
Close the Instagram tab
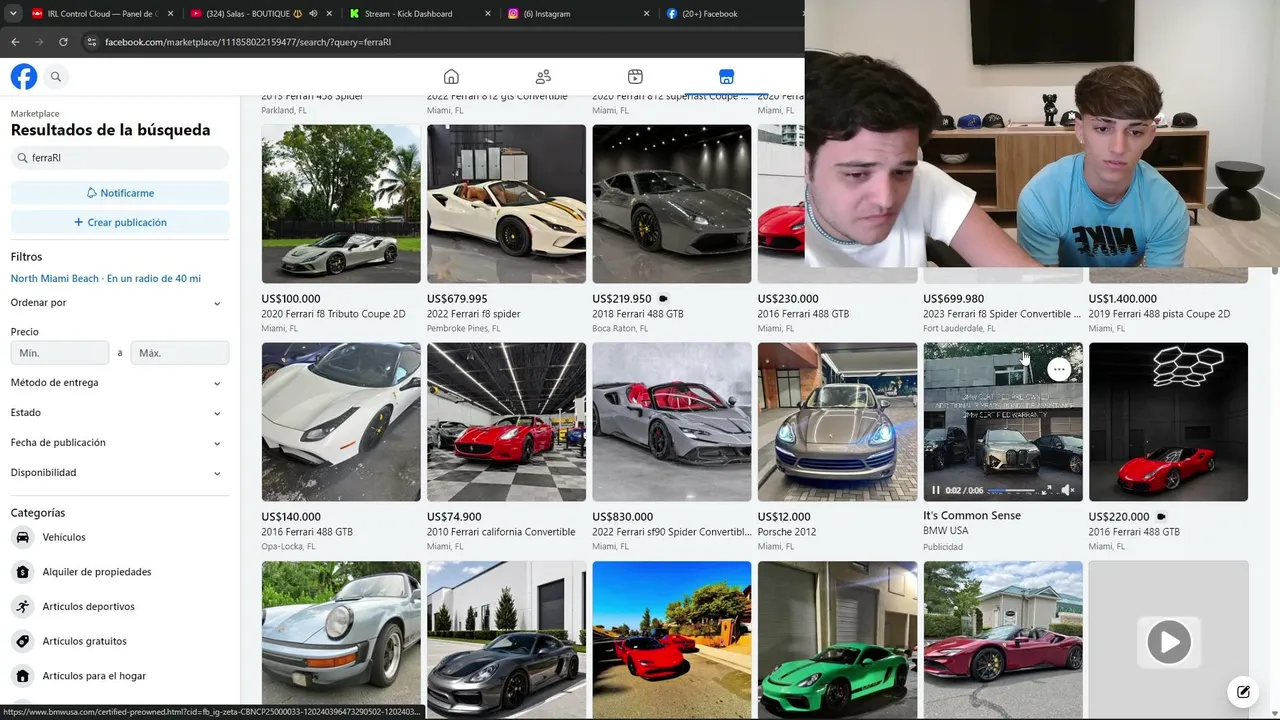646,14
